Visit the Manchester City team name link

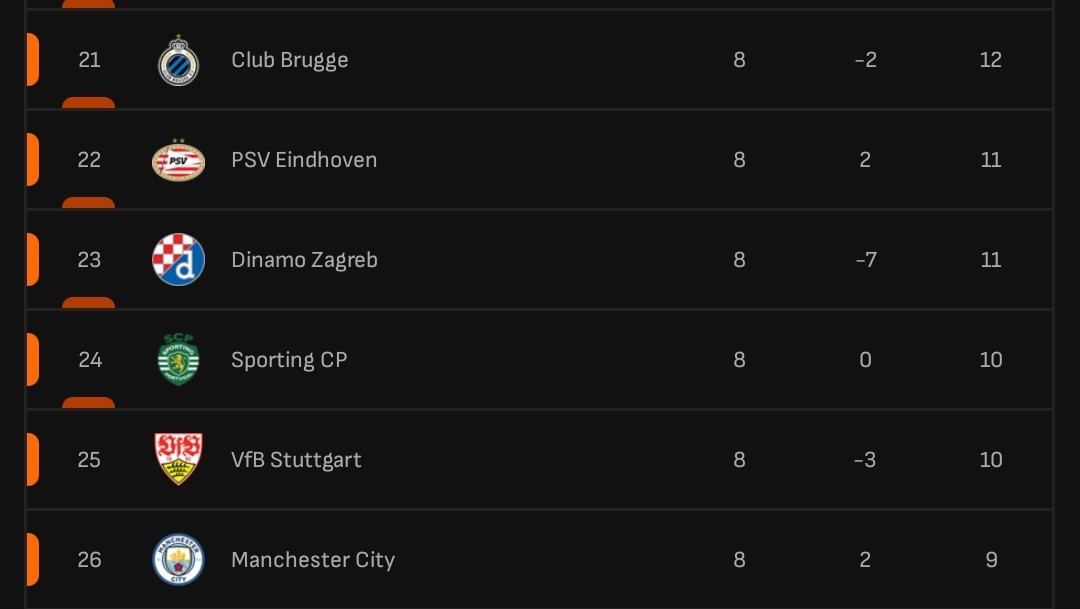(313, 559)
